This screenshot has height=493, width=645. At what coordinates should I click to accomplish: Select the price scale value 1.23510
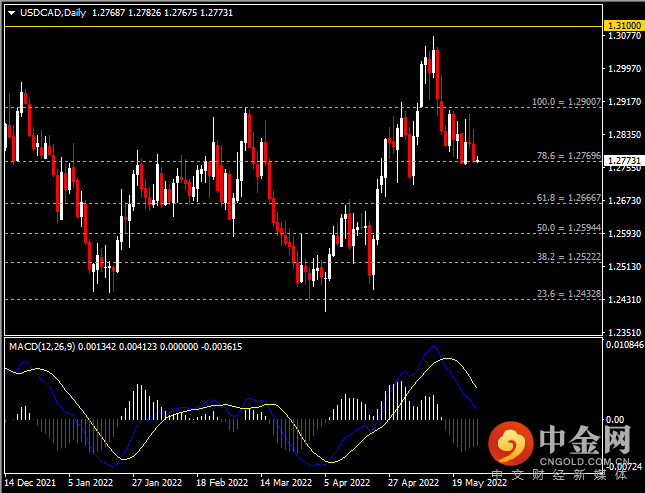(x=624, y=333)
